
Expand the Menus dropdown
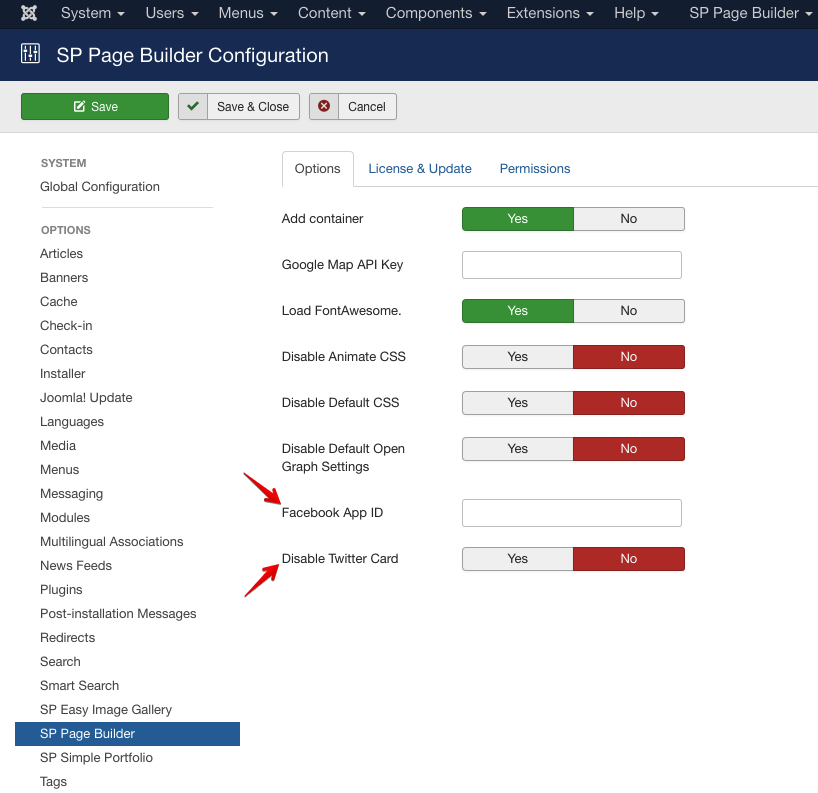pyautogui.click(x=248, y=13)
